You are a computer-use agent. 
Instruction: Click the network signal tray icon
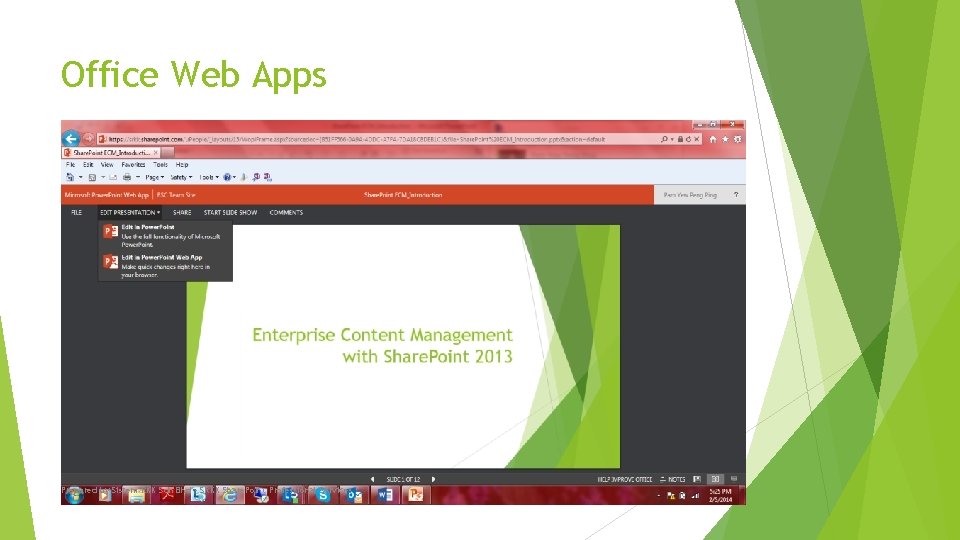coord(695,495)
